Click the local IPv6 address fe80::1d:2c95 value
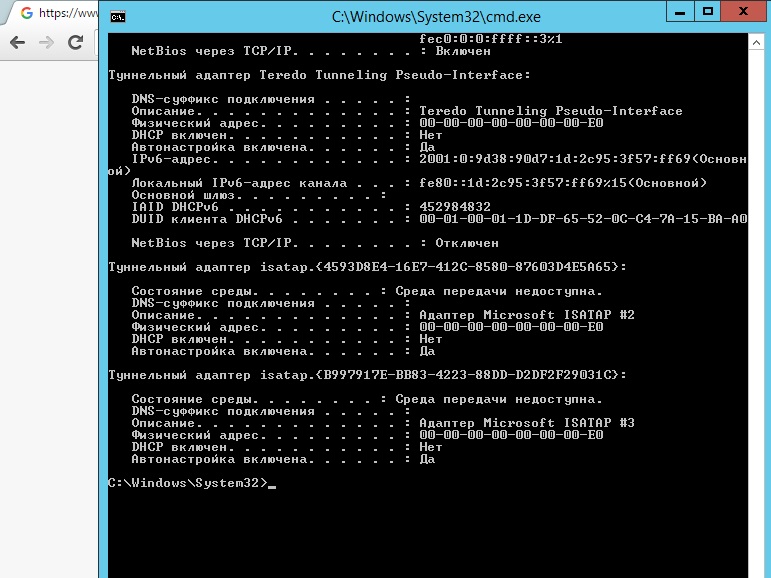This screenshot has height=578, width=771. [563, 183]
